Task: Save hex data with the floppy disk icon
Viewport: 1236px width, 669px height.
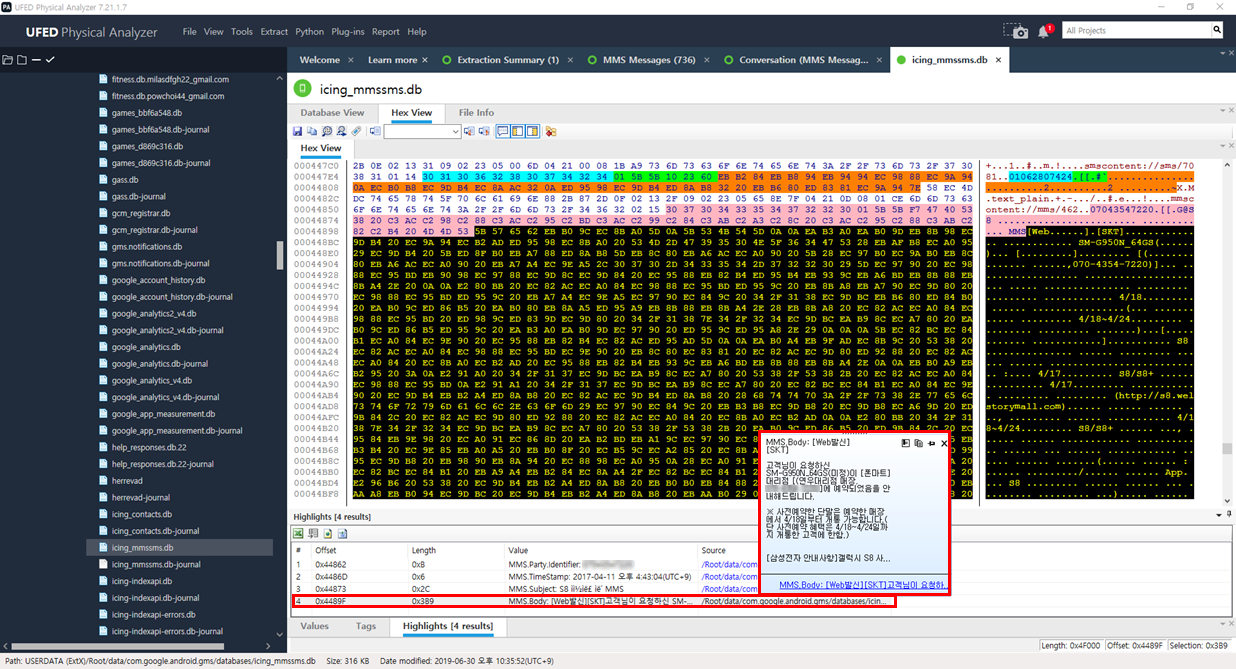Action: point(298,131)
